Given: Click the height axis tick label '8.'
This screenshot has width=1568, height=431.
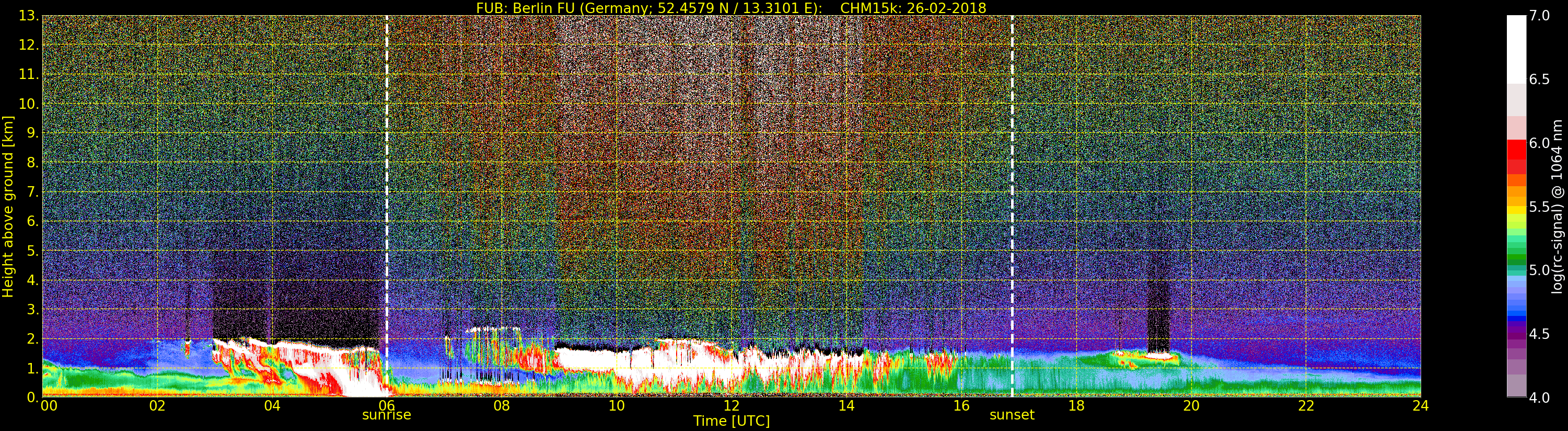Looking at the screenshot, I should (x=32, y=163).
